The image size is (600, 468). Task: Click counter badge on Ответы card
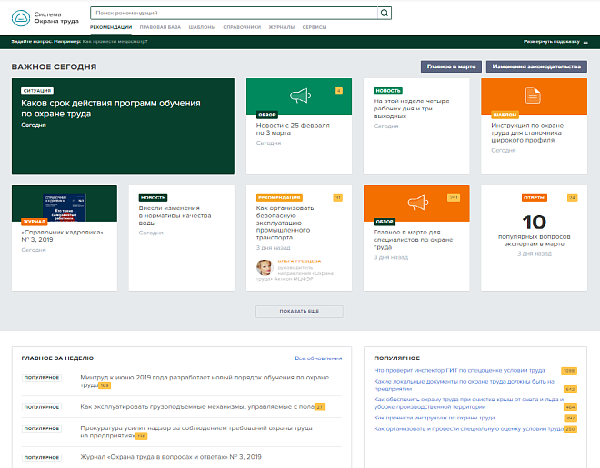[x=572, y=197]
